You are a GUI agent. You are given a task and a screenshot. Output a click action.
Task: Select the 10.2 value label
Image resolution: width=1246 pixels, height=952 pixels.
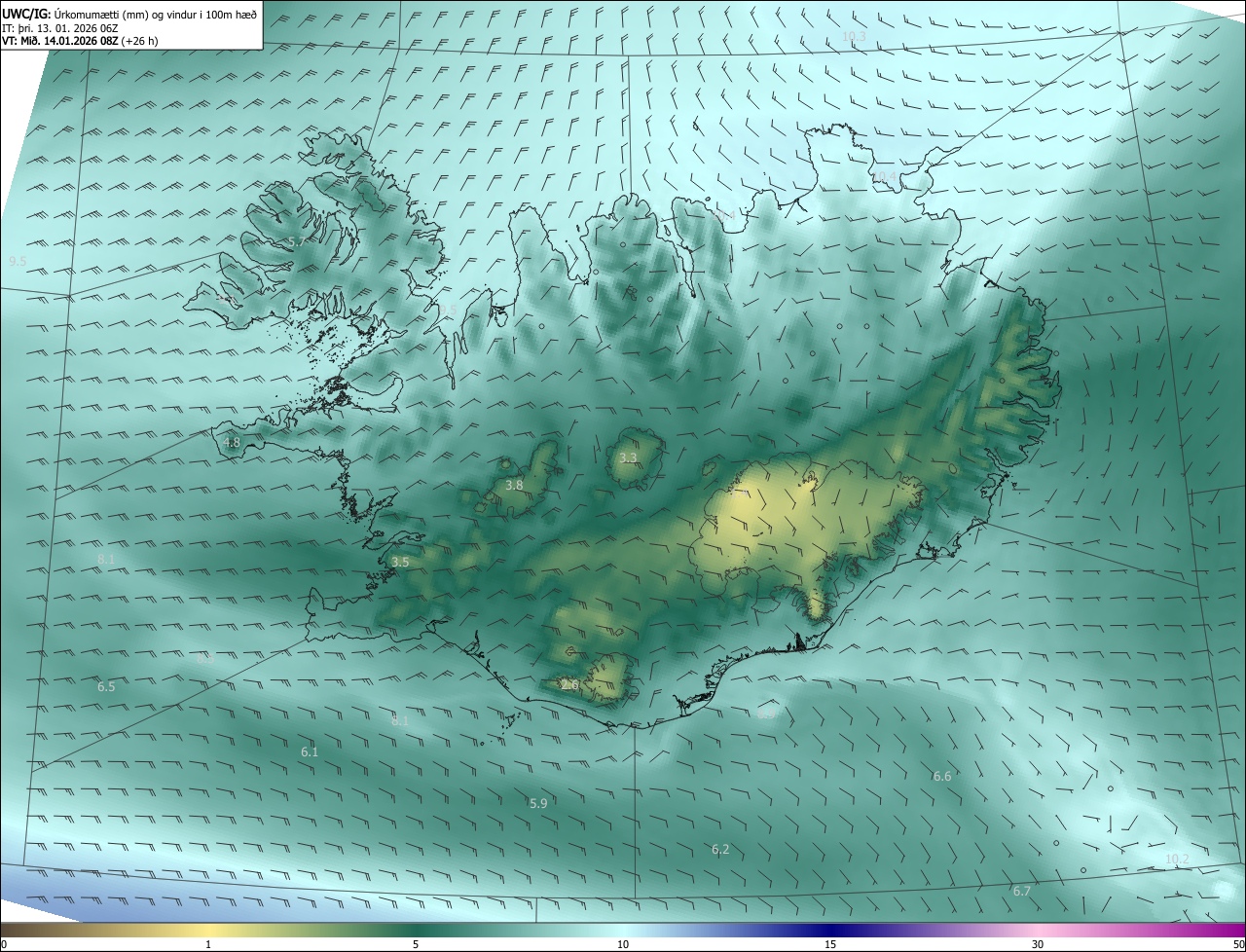pos(1177,860)
